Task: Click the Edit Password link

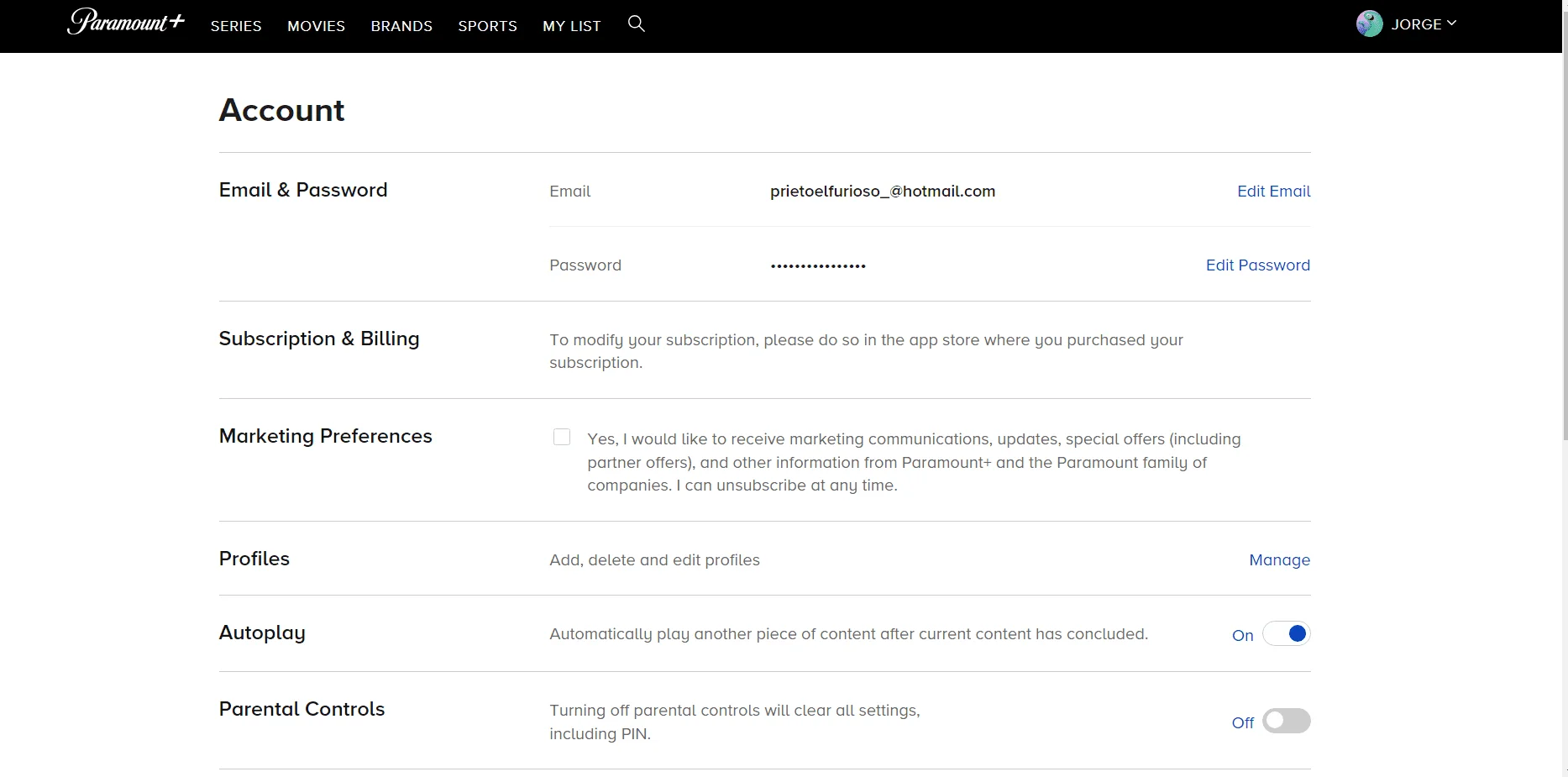Action: [x=1257, y=265]
